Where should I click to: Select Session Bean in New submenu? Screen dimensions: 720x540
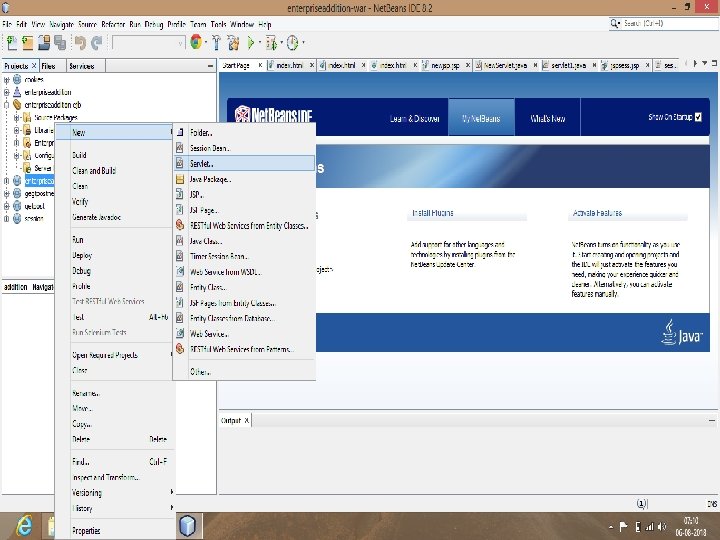pos(244,148)
